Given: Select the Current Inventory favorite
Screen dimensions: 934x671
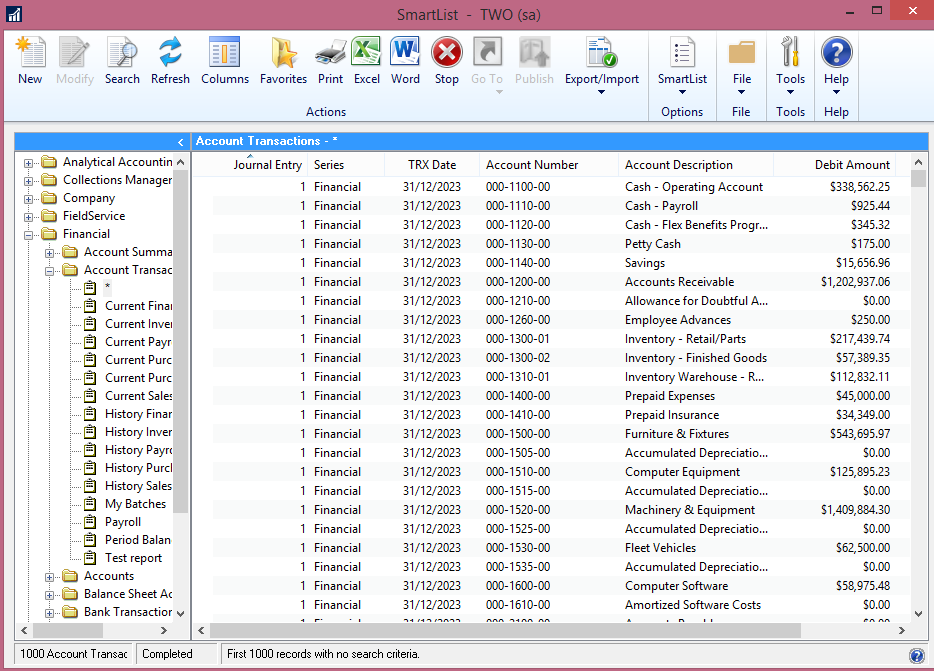Looking at the screenshot, I should click(x=138, y=324).
